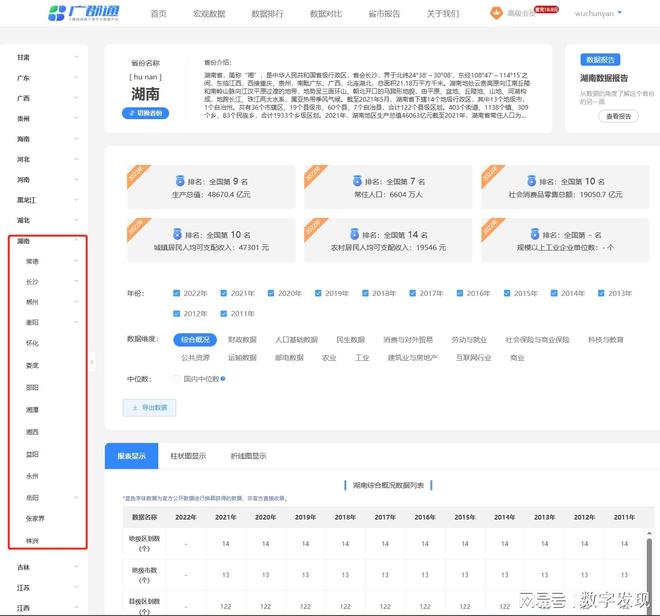Screen dimensions: 660x616
Task: Click the orange VIP member icon
Action: click(496, 13)
